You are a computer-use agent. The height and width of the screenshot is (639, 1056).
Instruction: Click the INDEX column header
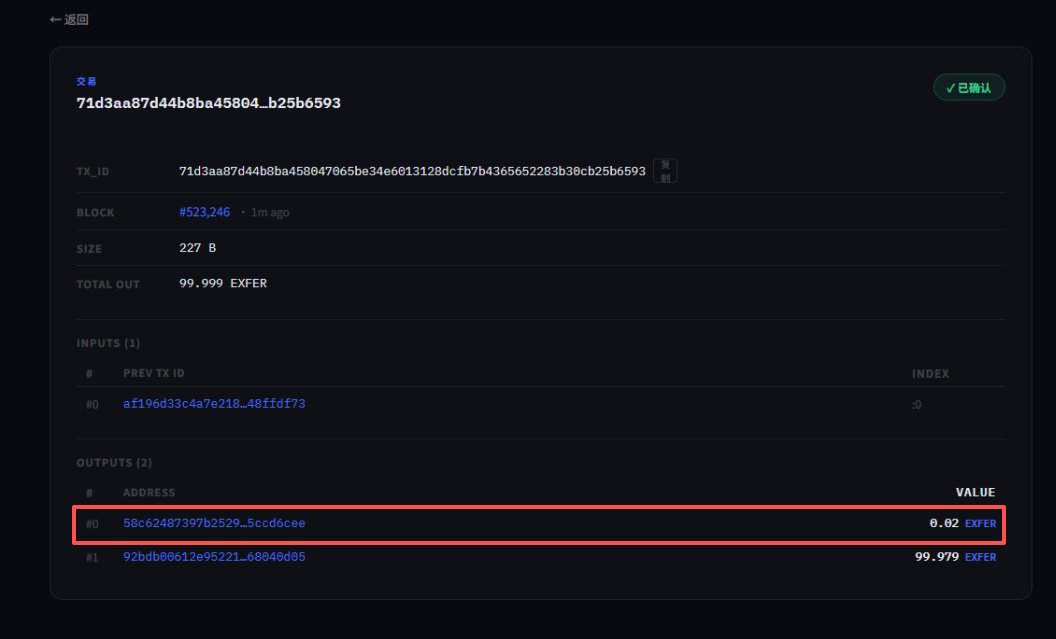930,374
